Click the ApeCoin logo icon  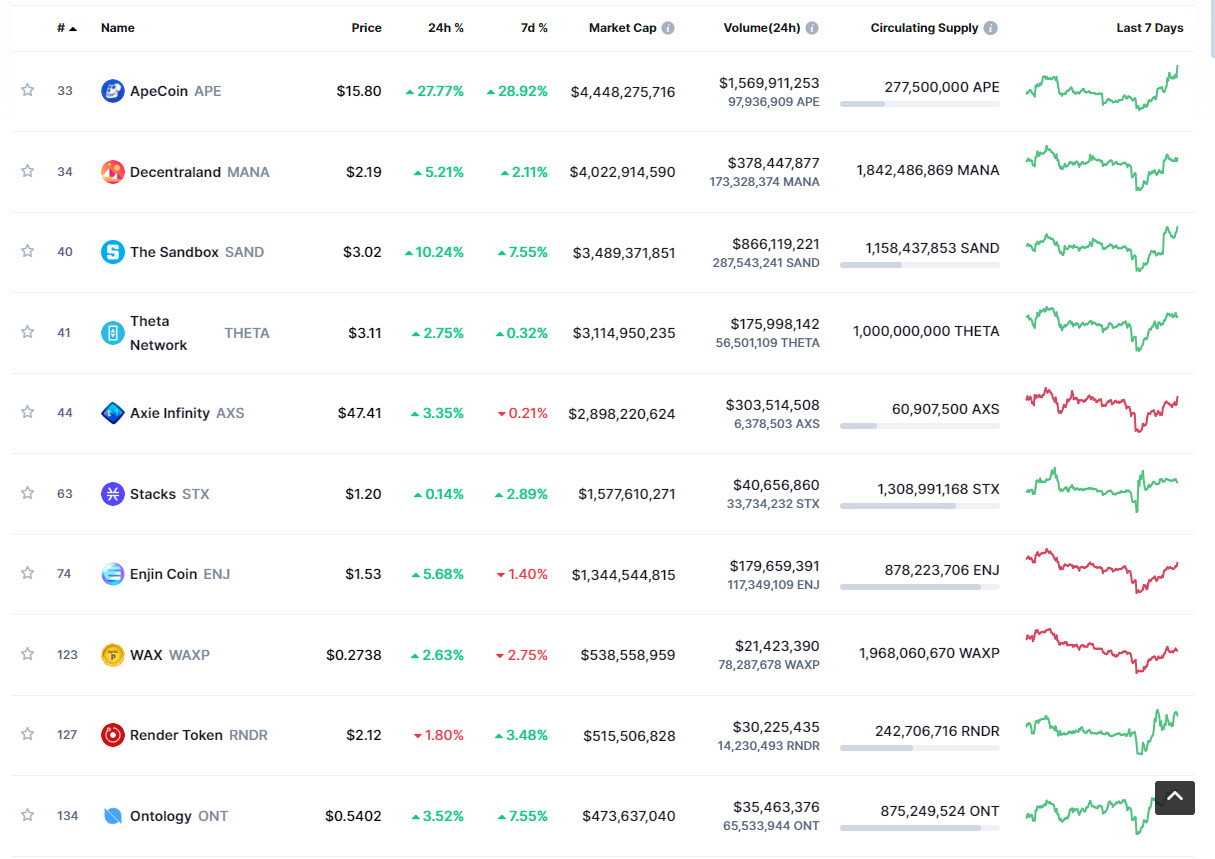pos(113,91)
